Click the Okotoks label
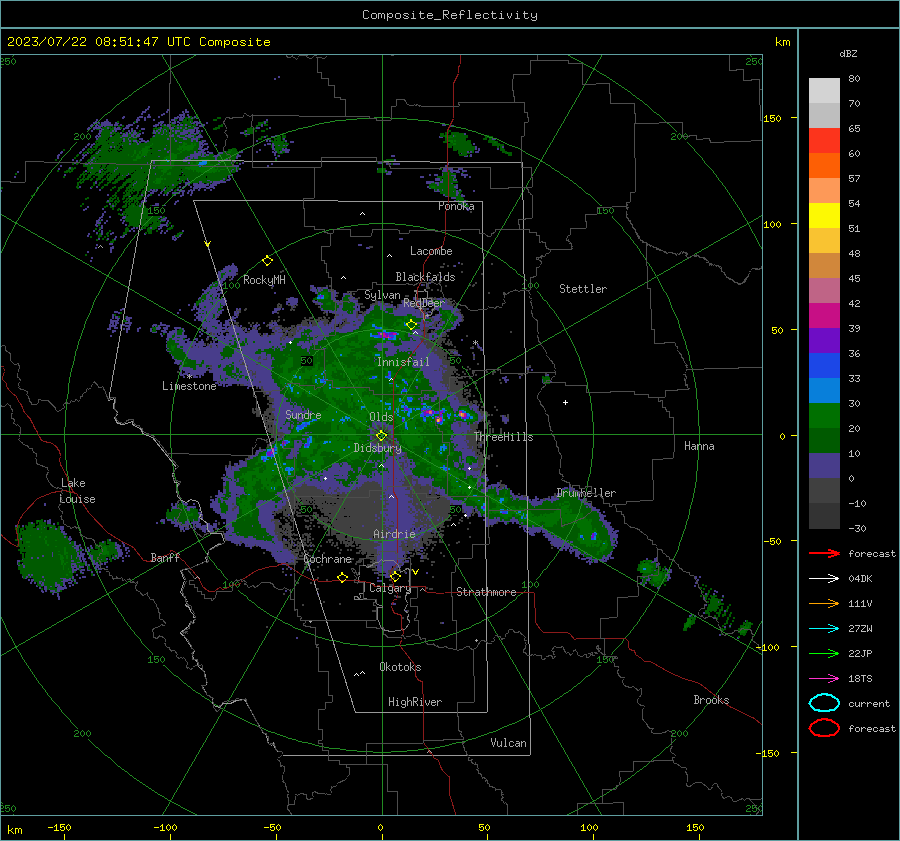 point(400,667)
